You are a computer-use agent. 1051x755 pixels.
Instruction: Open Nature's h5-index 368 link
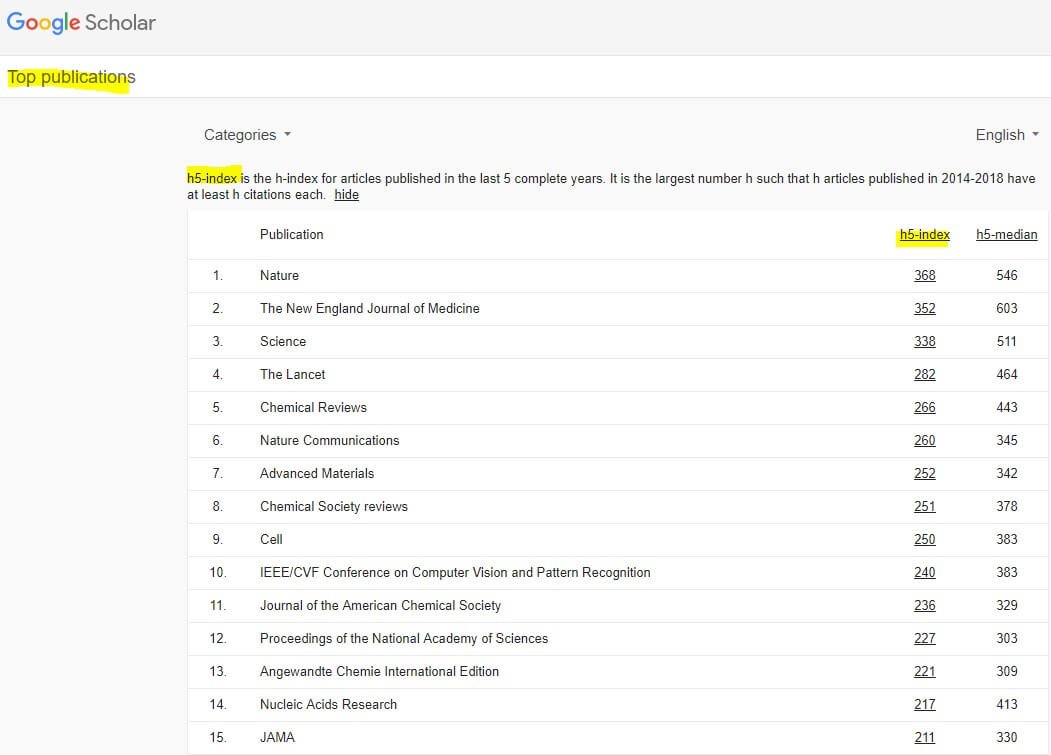924,276
